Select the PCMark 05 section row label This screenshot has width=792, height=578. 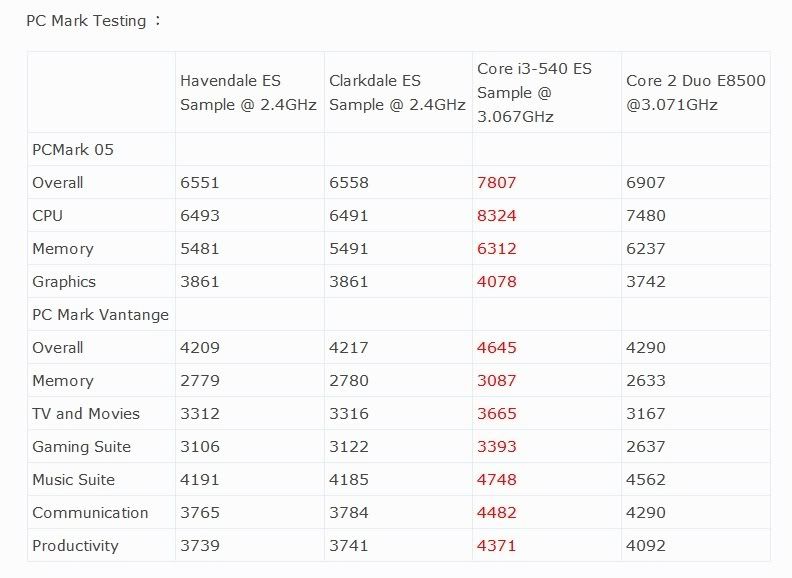tap(73, 150)
